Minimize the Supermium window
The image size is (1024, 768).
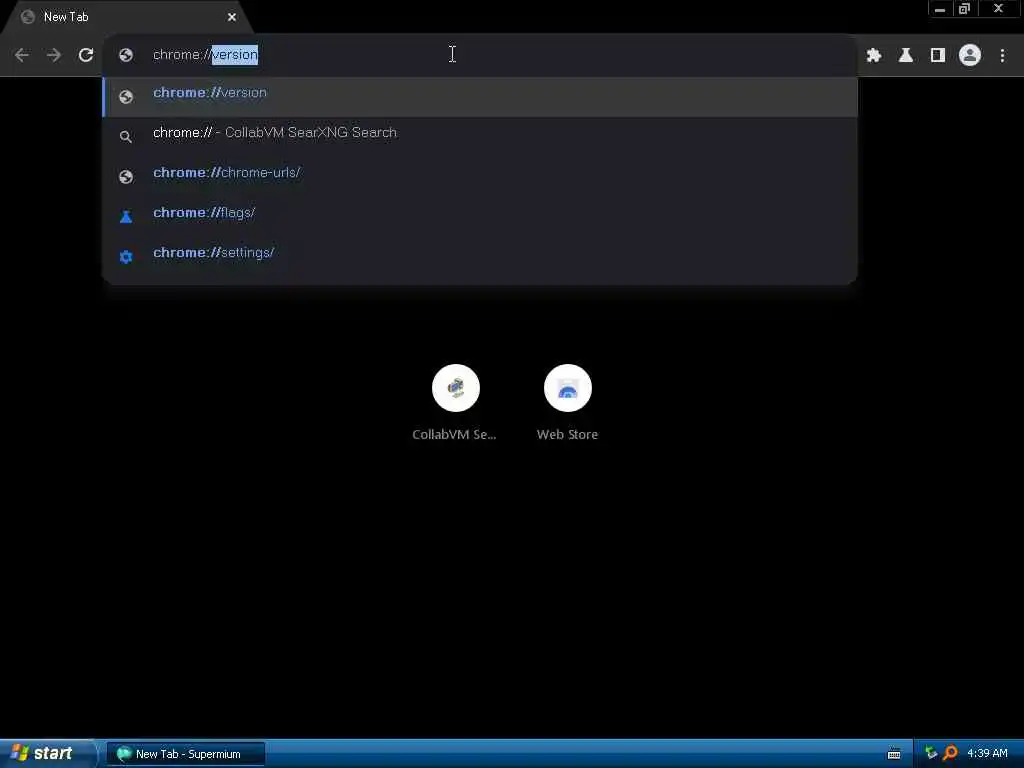[940, 9]
